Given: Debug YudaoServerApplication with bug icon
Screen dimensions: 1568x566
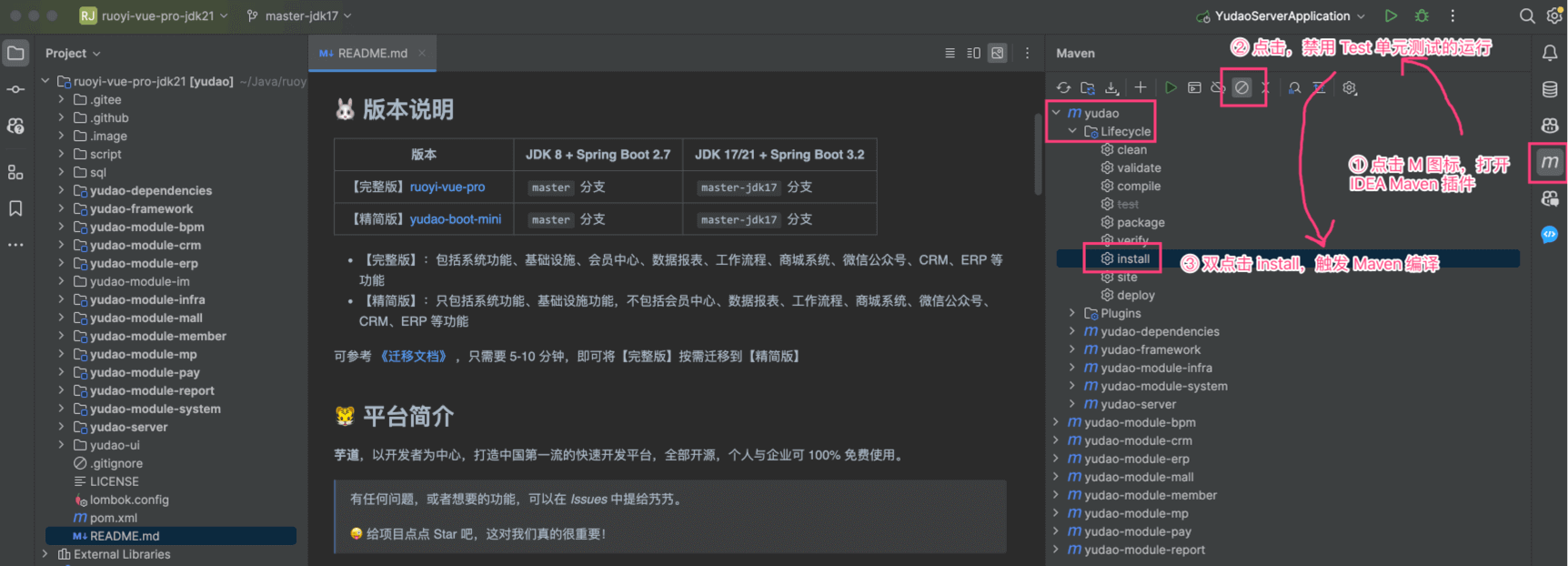Looking at the screenshot, I should (x=1422, y=15).
